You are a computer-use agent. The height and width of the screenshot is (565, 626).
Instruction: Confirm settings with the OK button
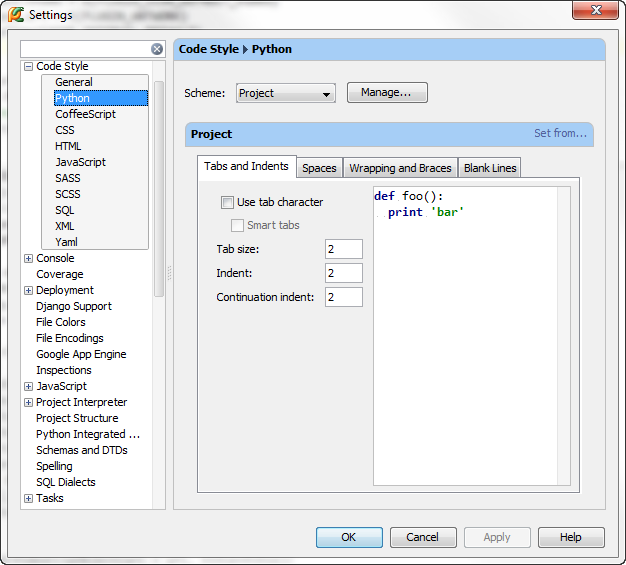349,537
